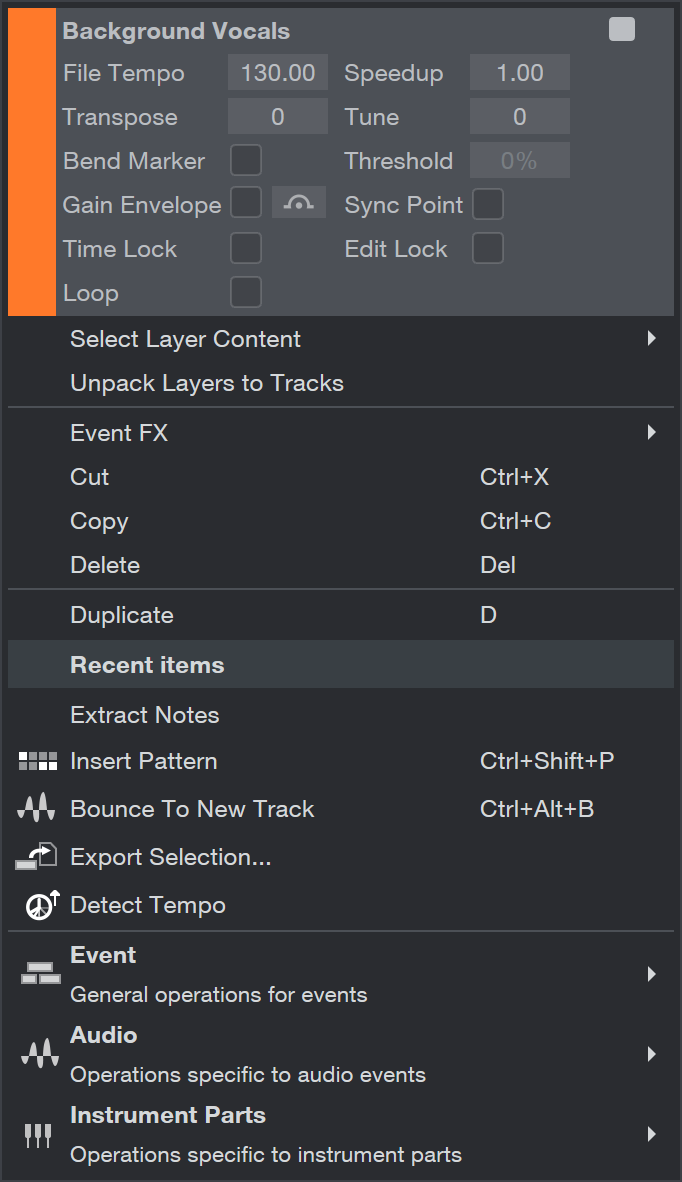Click the orange event color strip

pyautogui.click(x=32, y=162)
